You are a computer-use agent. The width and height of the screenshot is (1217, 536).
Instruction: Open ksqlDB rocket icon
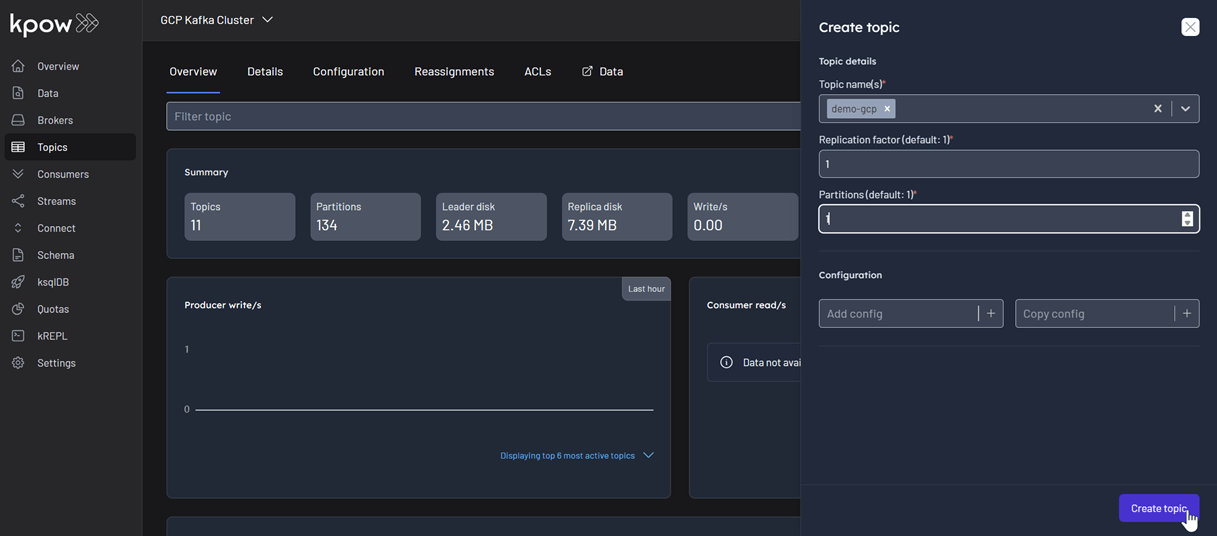[18, 282]
